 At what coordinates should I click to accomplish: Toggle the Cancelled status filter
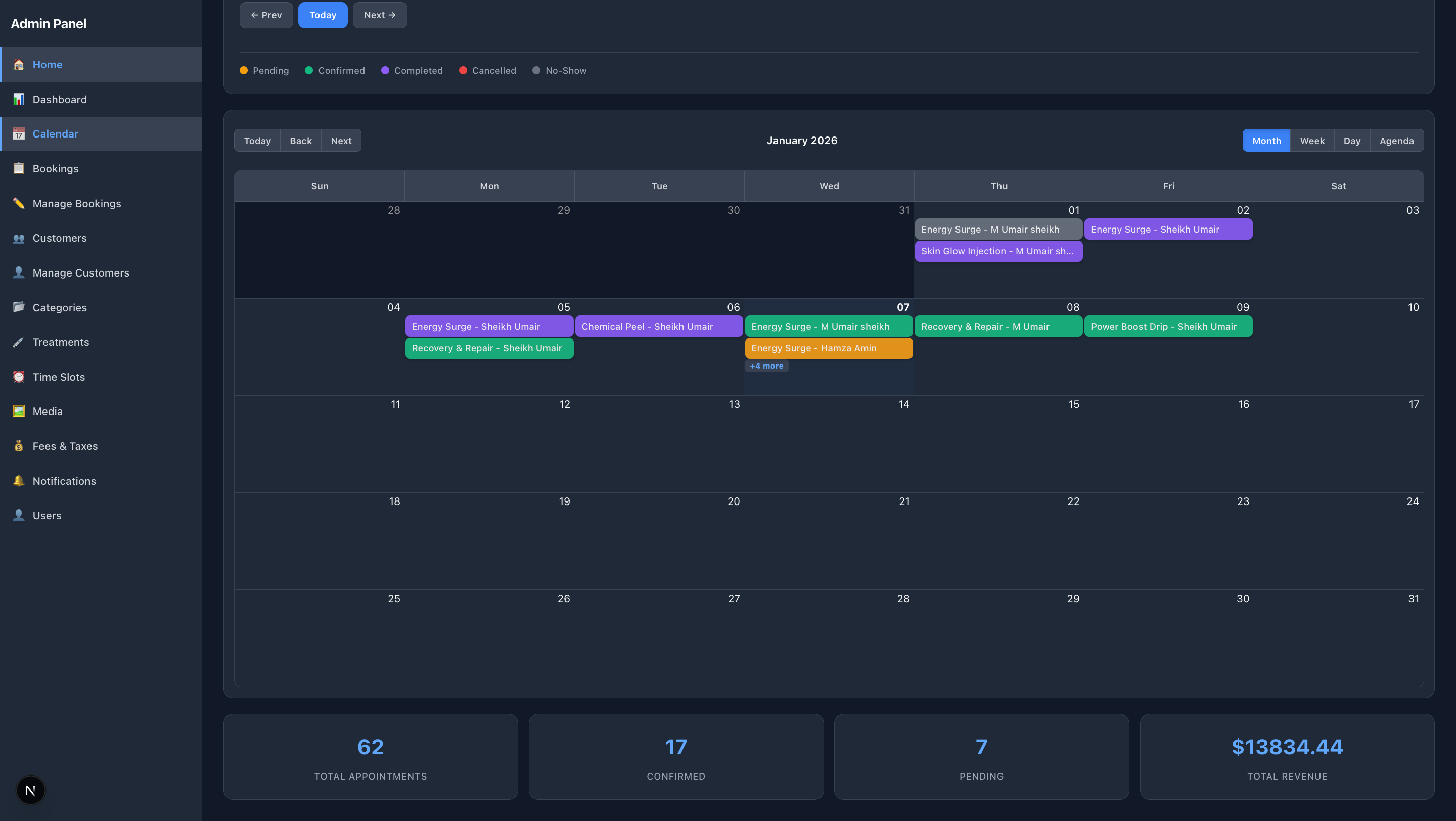pos(487,70)
